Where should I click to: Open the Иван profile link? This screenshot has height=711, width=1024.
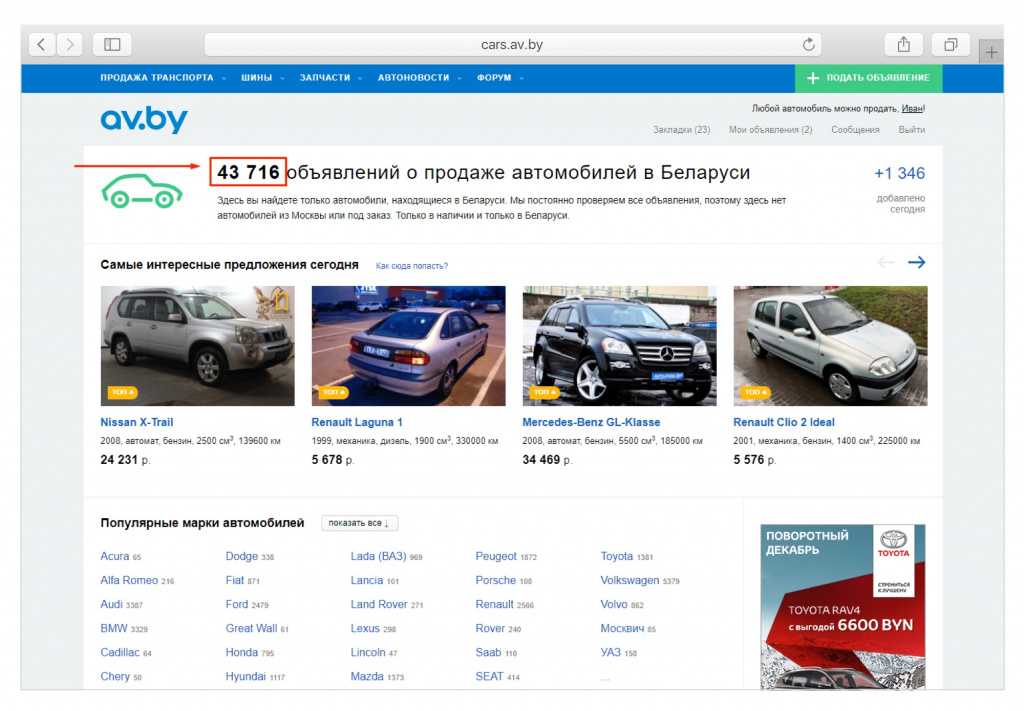coord(912,108)
